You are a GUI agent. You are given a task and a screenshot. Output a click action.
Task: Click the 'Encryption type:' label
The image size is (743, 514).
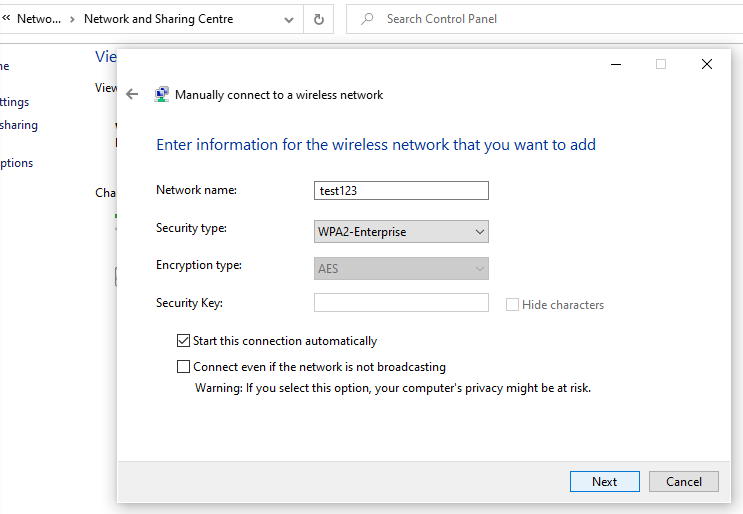pyautogui.click(x=199, y=265)
